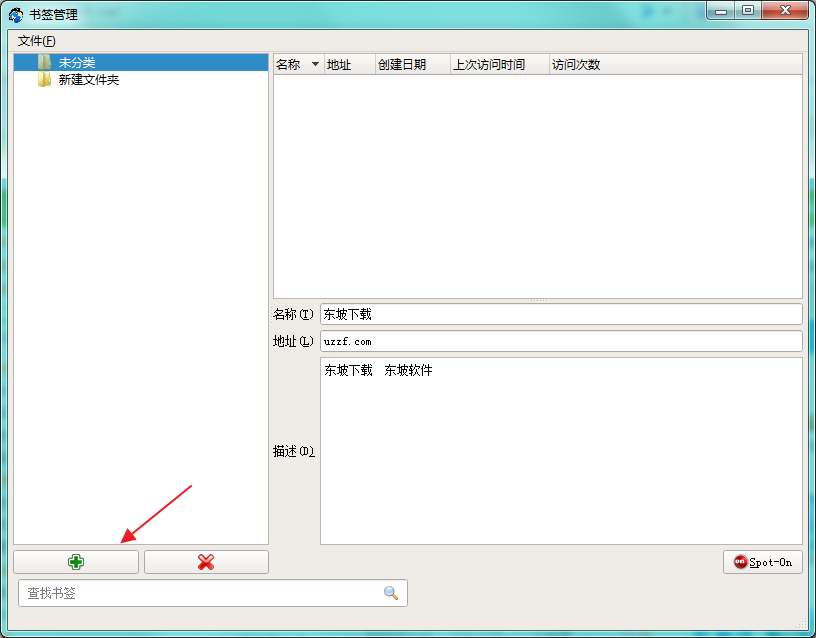The height and width of the screenshot is (638, 816).
Task: Minimize the 书签管理 window
Action: tap(721, 10)
